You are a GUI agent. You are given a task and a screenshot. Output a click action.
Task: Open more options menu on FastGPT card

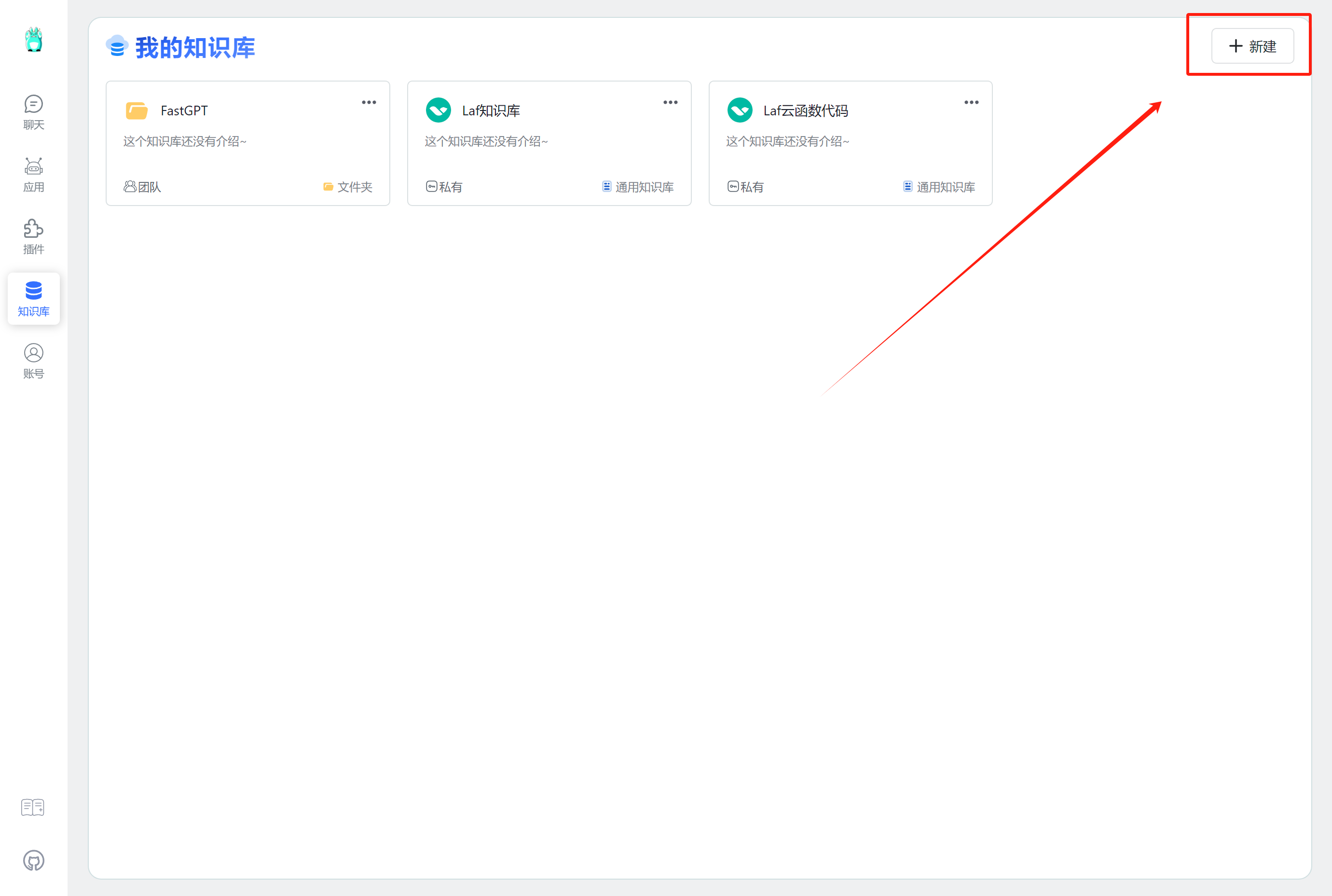coord(369,102)
